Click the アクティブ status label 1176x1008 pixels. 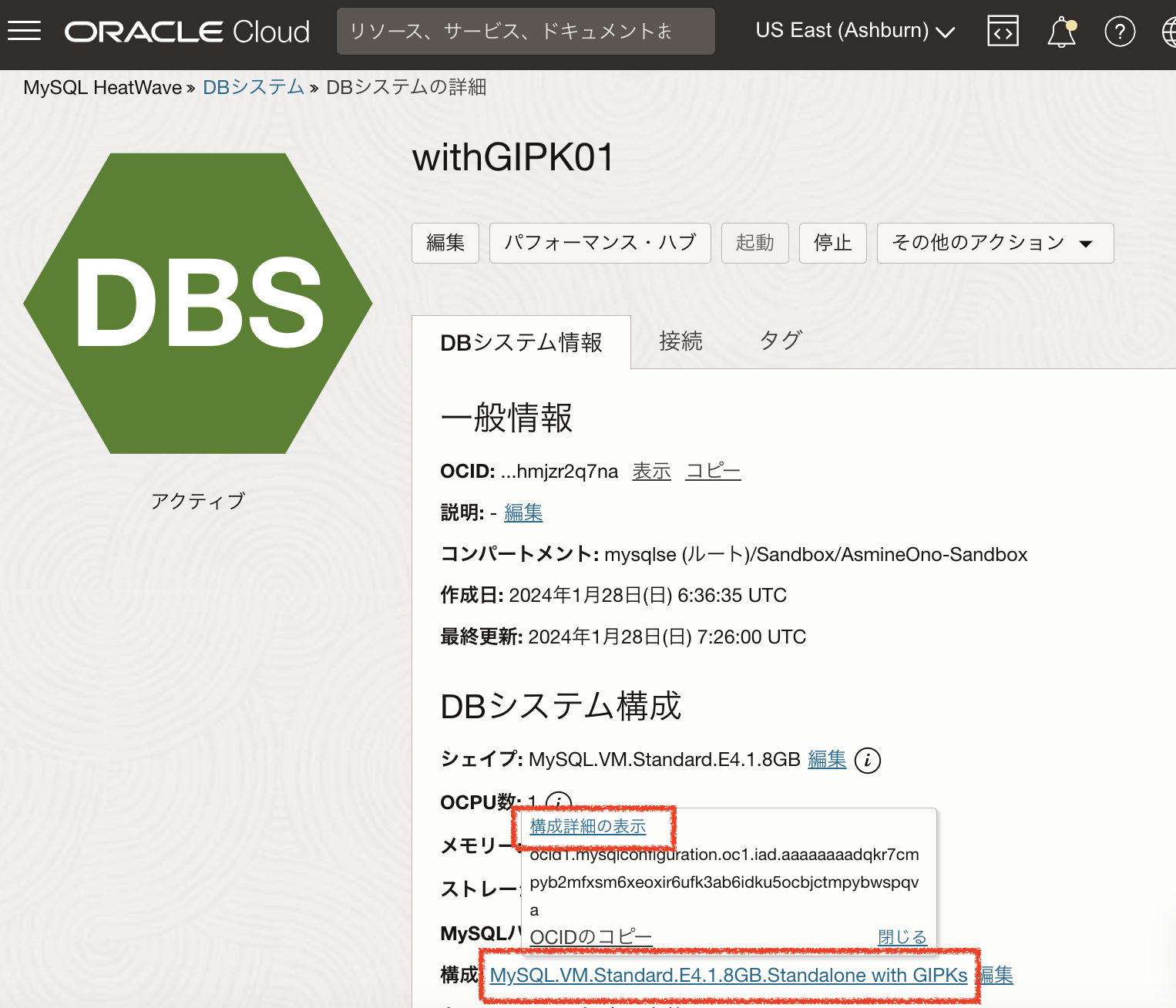tap(198, 502)
